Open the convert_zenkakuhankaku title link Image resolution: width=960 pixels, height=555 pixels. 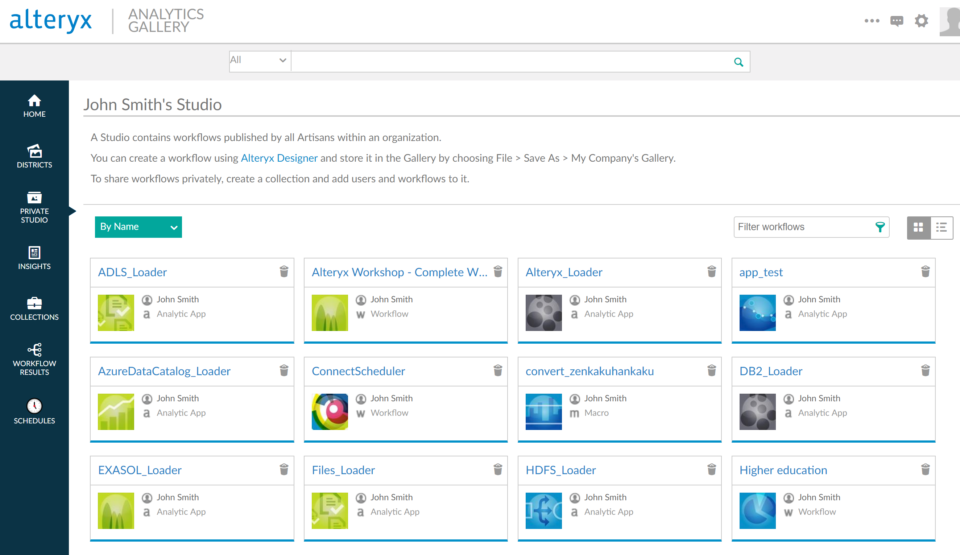(590, 371)
